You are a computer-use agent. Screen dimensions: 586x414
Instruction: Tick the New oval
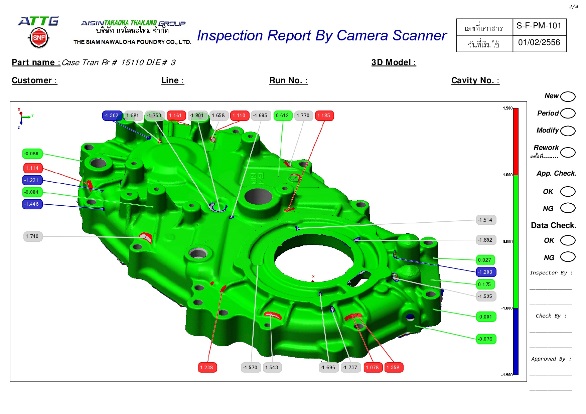(568, 96)
